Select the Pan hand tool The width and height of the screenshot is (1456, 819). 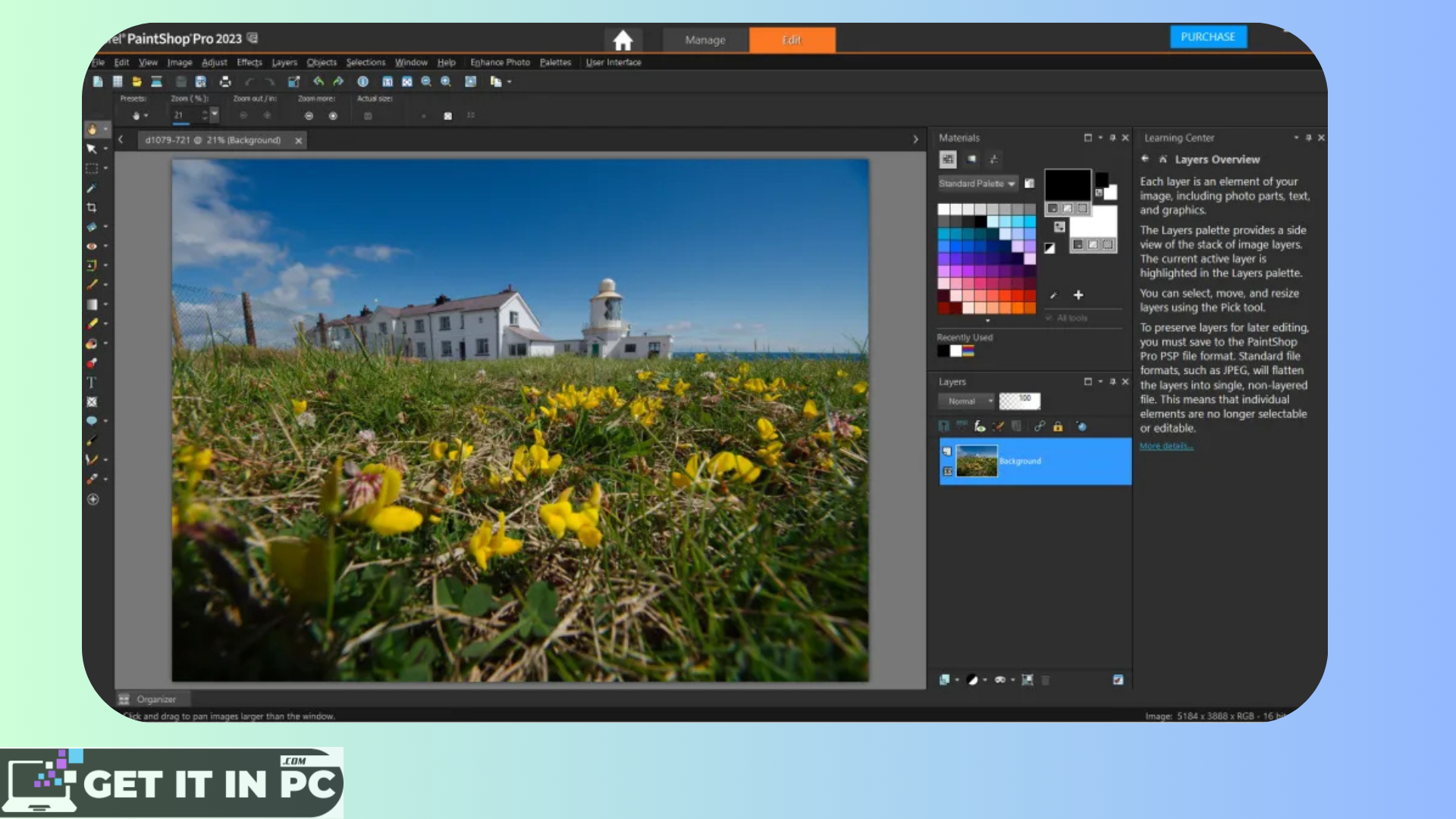[x=92, y=130]
